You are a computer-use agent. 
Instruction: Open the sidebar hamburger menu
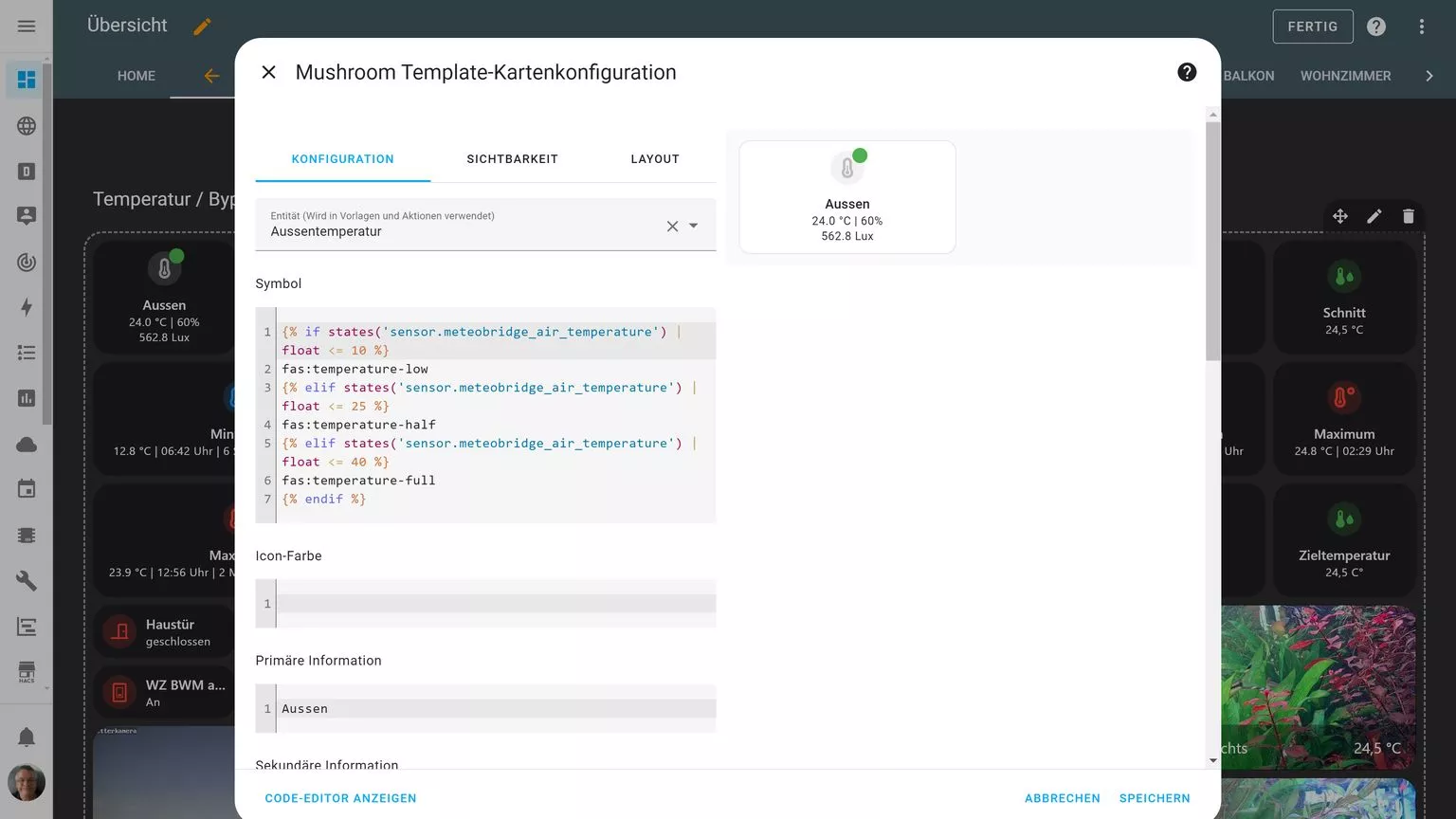pyautogui.click(x=27, y=26)
